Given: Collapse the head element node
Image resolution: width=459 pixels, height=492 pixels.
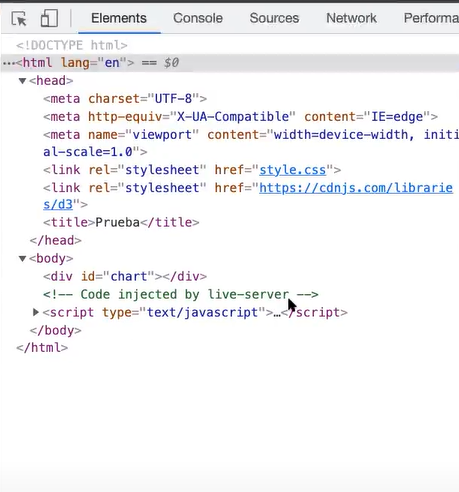Looking at the screenshot, I should pos(22,81).
